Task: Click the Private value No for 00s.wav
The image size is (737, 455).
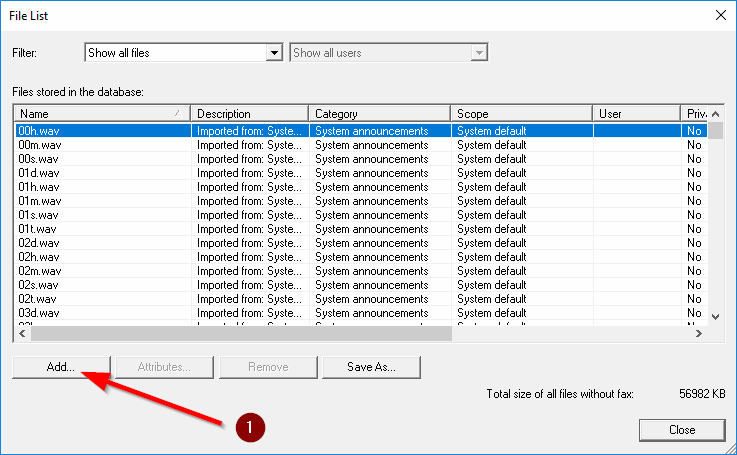Action: pos(694,159)
